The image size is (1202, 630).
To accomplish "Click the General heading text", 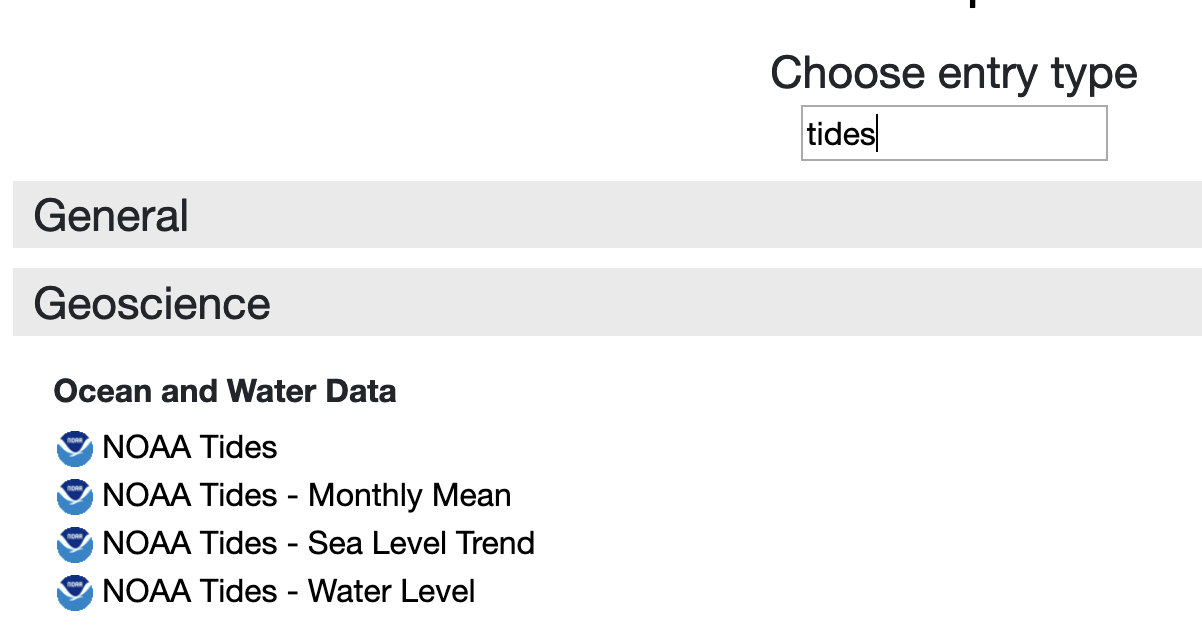I will (x=111, y=216).
